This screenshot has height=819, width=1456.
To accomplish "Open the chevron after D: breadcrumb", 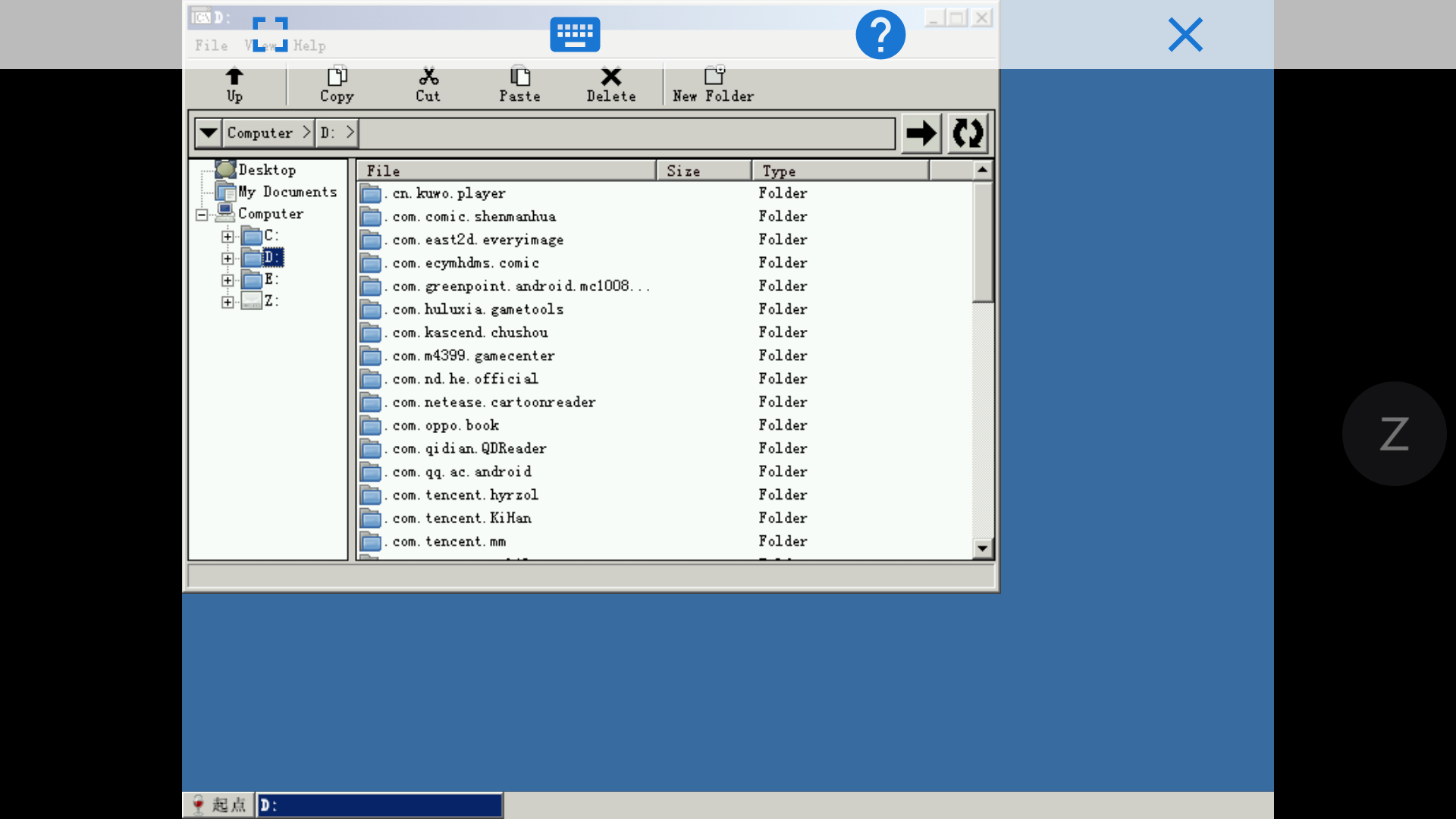I will tap(350, 133).
